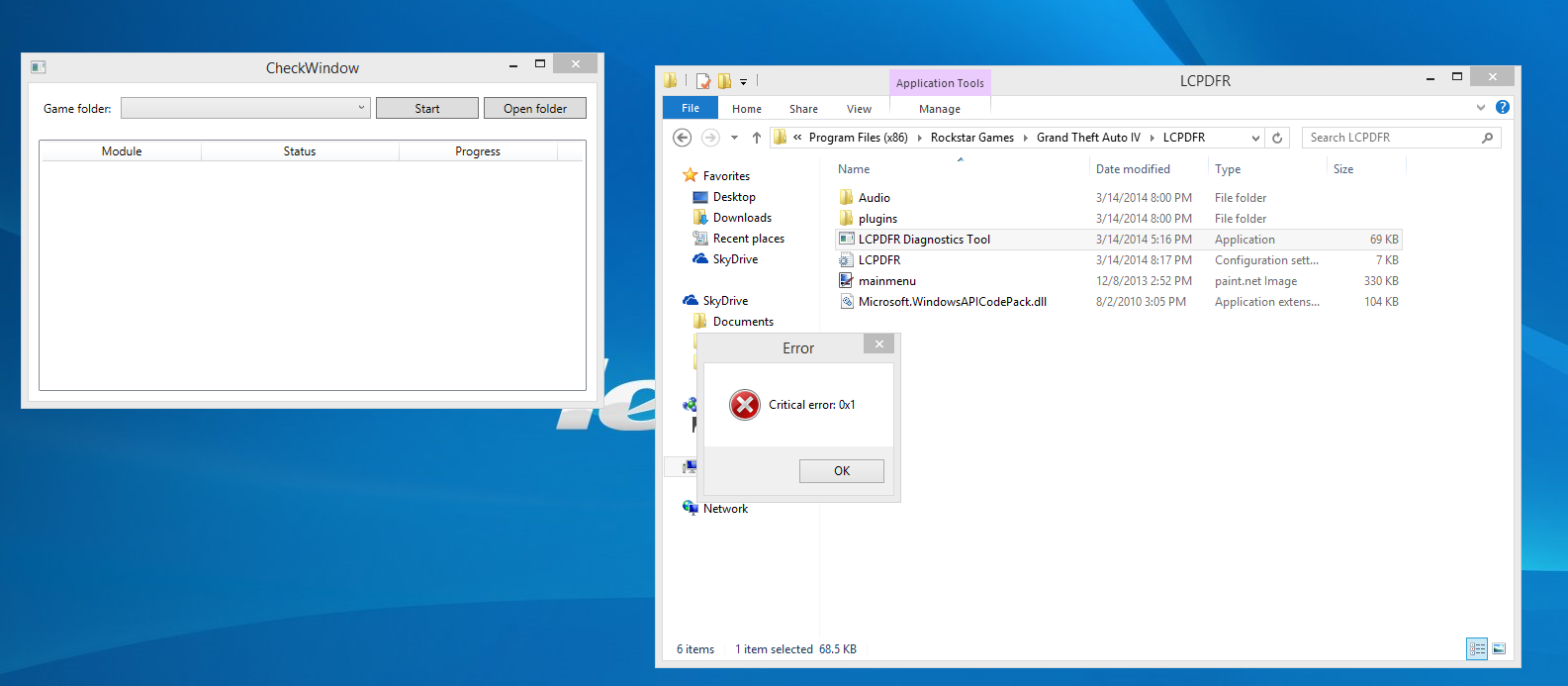Click the folder icon in the address bar
This screenshot has width=1568, height=686.
[x=780, y=138]
